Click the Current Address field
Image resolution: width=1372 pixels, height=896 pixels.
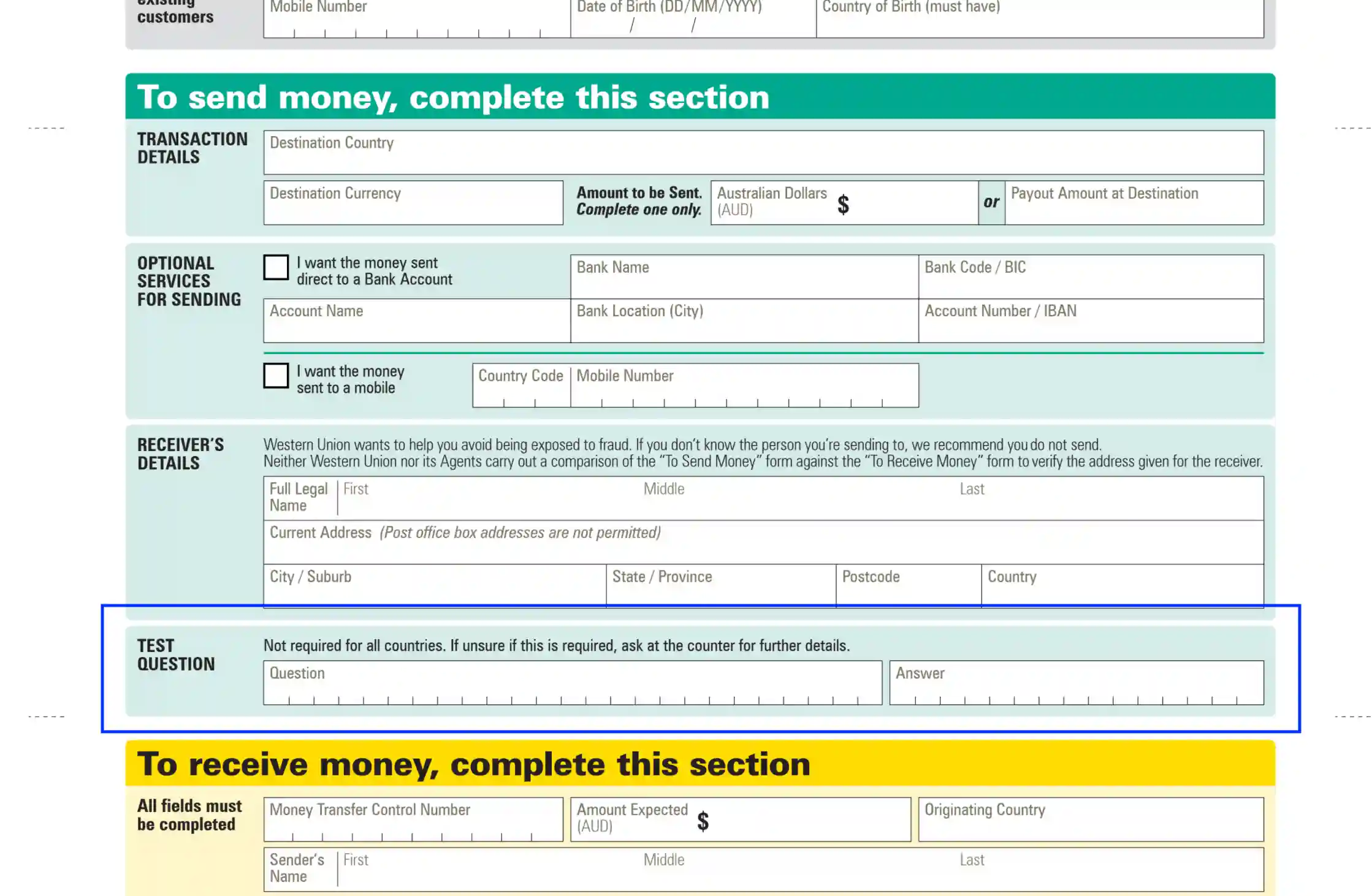tap(763, 543)
